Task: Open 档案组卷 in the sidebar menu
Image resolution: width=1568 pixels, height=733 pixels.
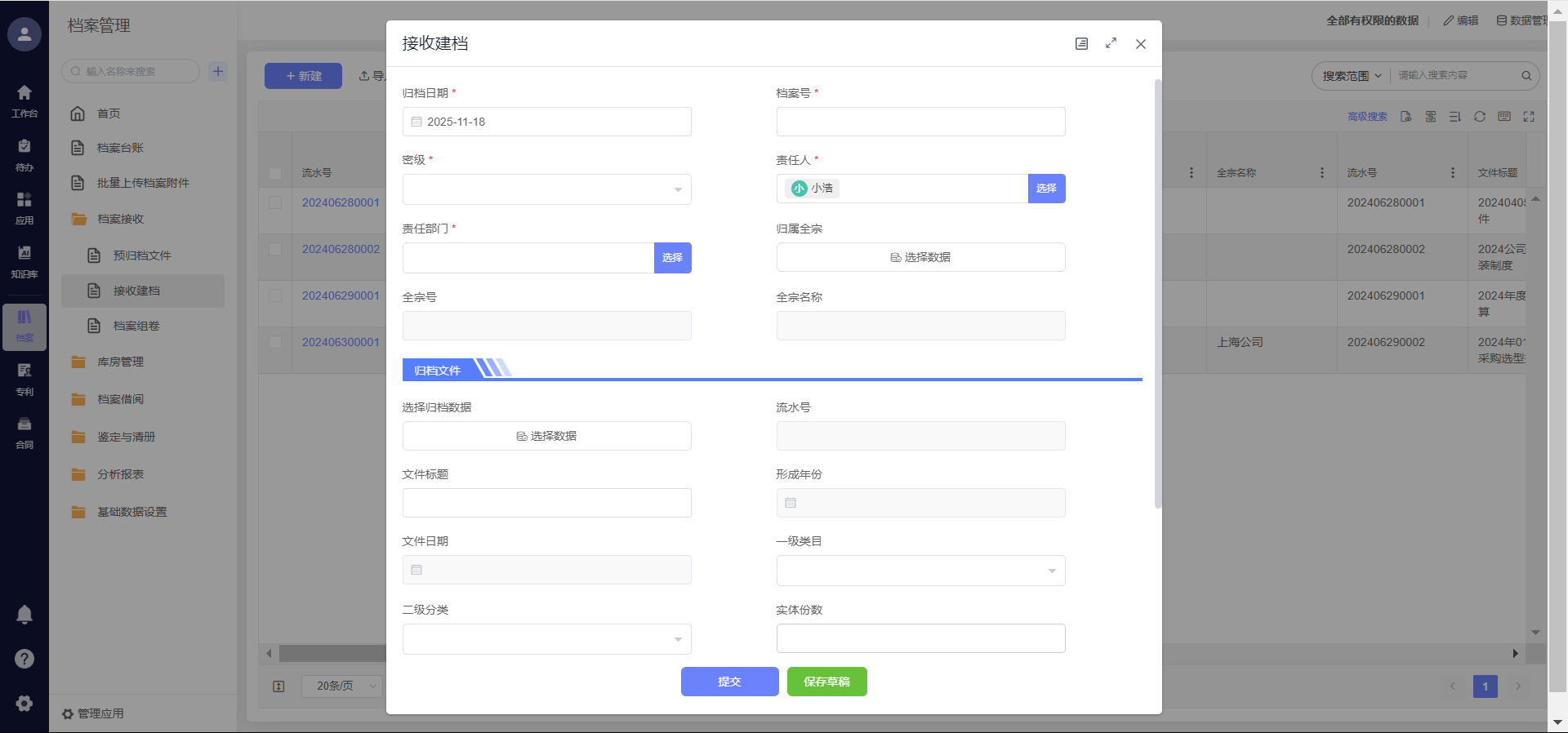Action: (x=136, y=326)
